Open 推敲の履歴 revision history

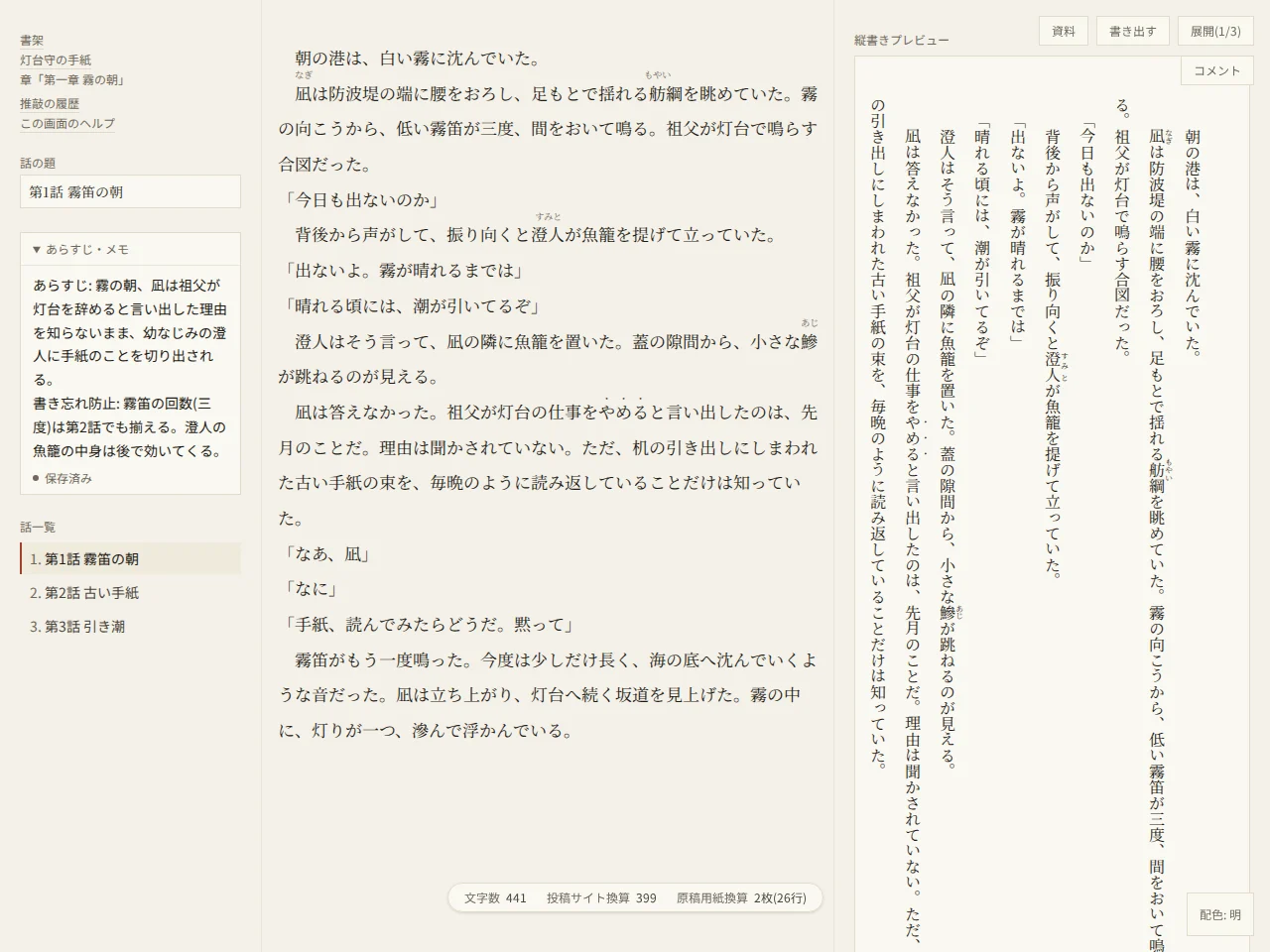[50, 104]
